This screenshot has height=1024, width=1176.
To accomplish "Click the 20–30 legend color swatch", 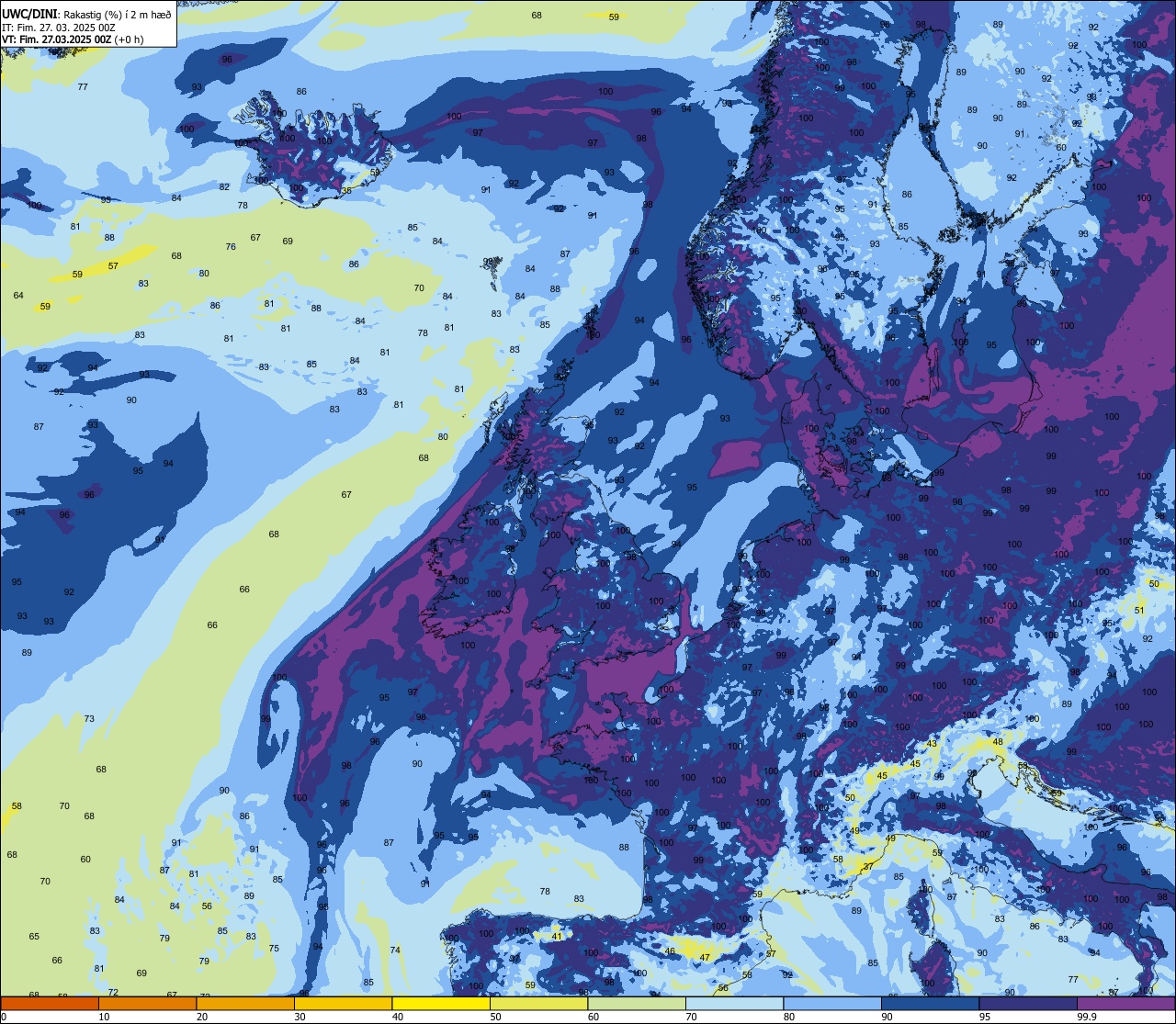I will (x=245, y=1003).
